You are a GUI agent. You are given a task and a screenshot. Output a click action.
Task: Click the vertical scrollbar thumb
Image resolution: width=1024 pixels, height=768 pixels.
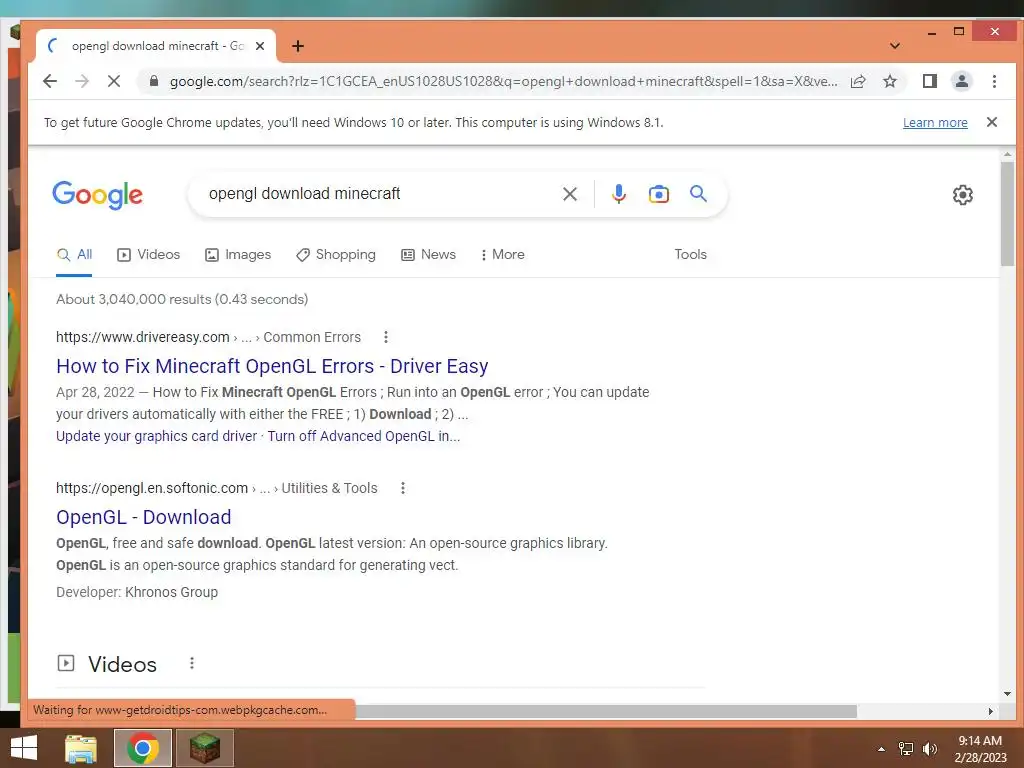click(x=1006, y=214)
